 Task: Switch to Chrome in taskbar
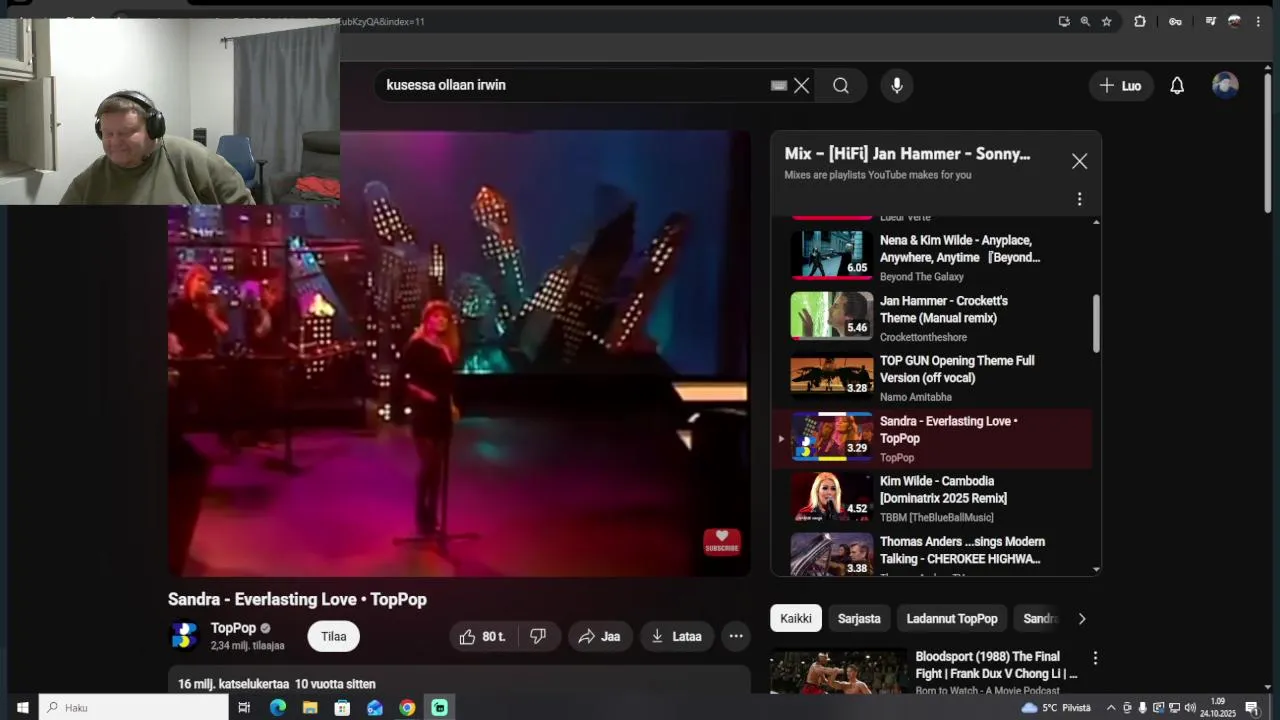407,708
